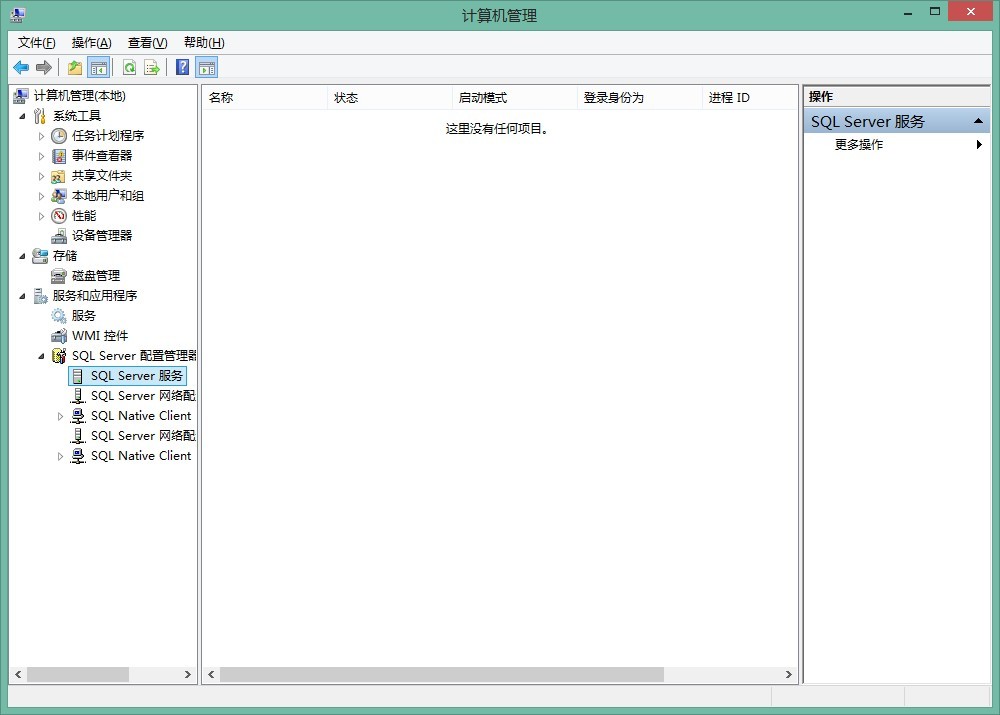The image size is (1000, 715).
Task: Expand the 共享文件夹 node
Action: [x=41, y=176]
